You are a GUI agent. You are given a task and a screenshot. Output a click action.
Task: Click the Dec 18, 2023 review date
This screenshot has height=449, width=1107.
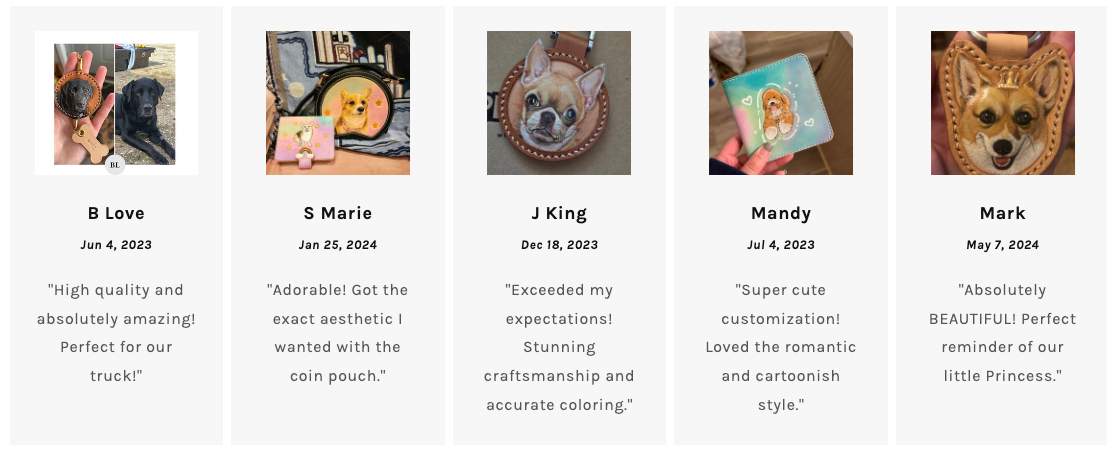pos(559,245)
